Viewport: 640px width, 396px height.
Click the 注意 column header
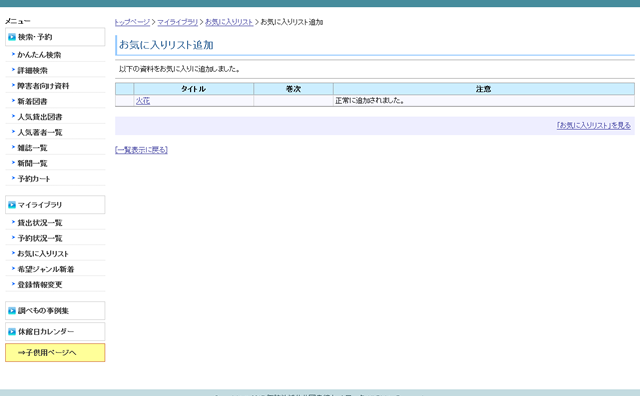484,89
